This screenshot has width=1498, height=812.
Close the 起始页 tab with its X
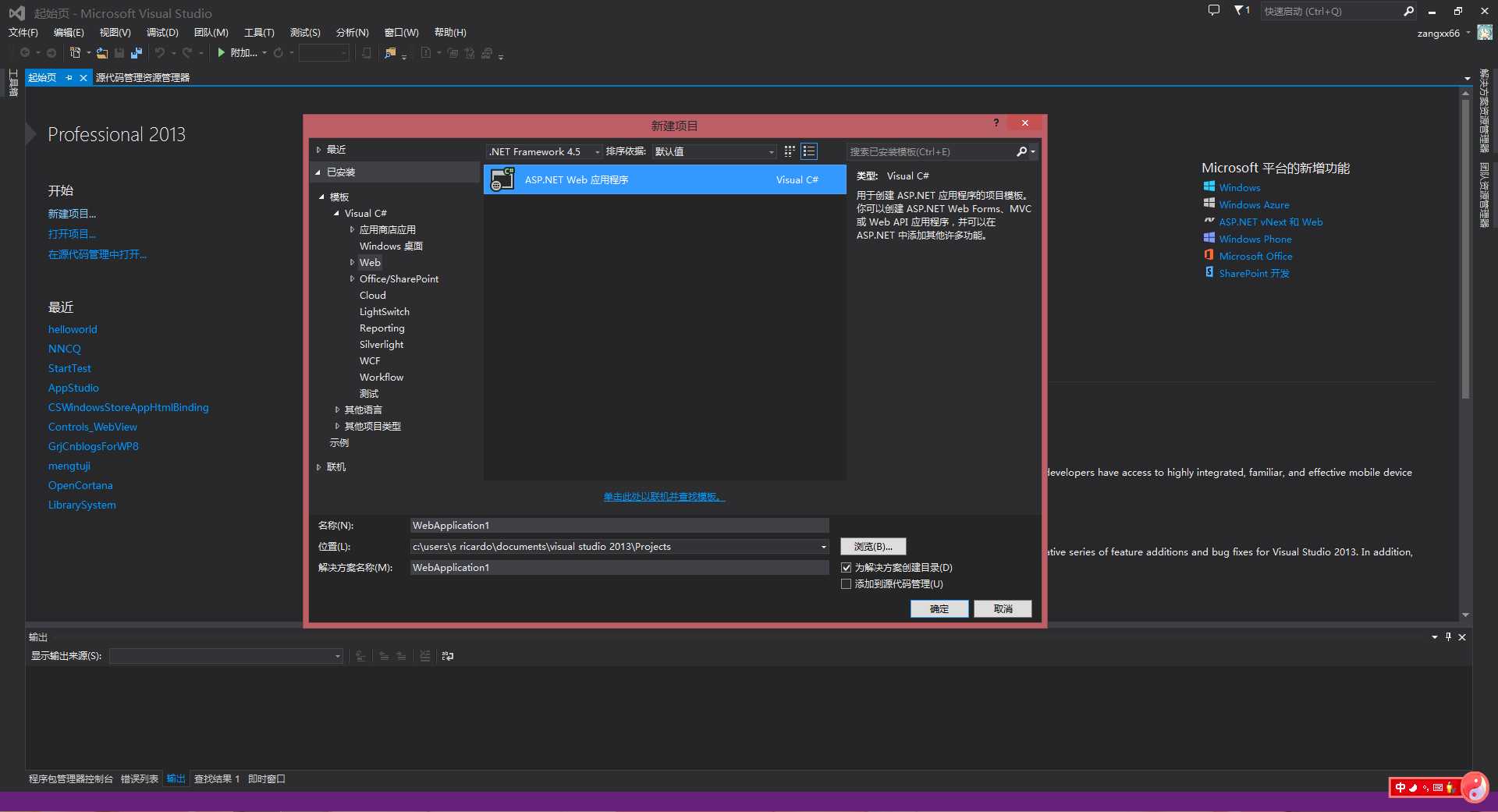[83, 77]
